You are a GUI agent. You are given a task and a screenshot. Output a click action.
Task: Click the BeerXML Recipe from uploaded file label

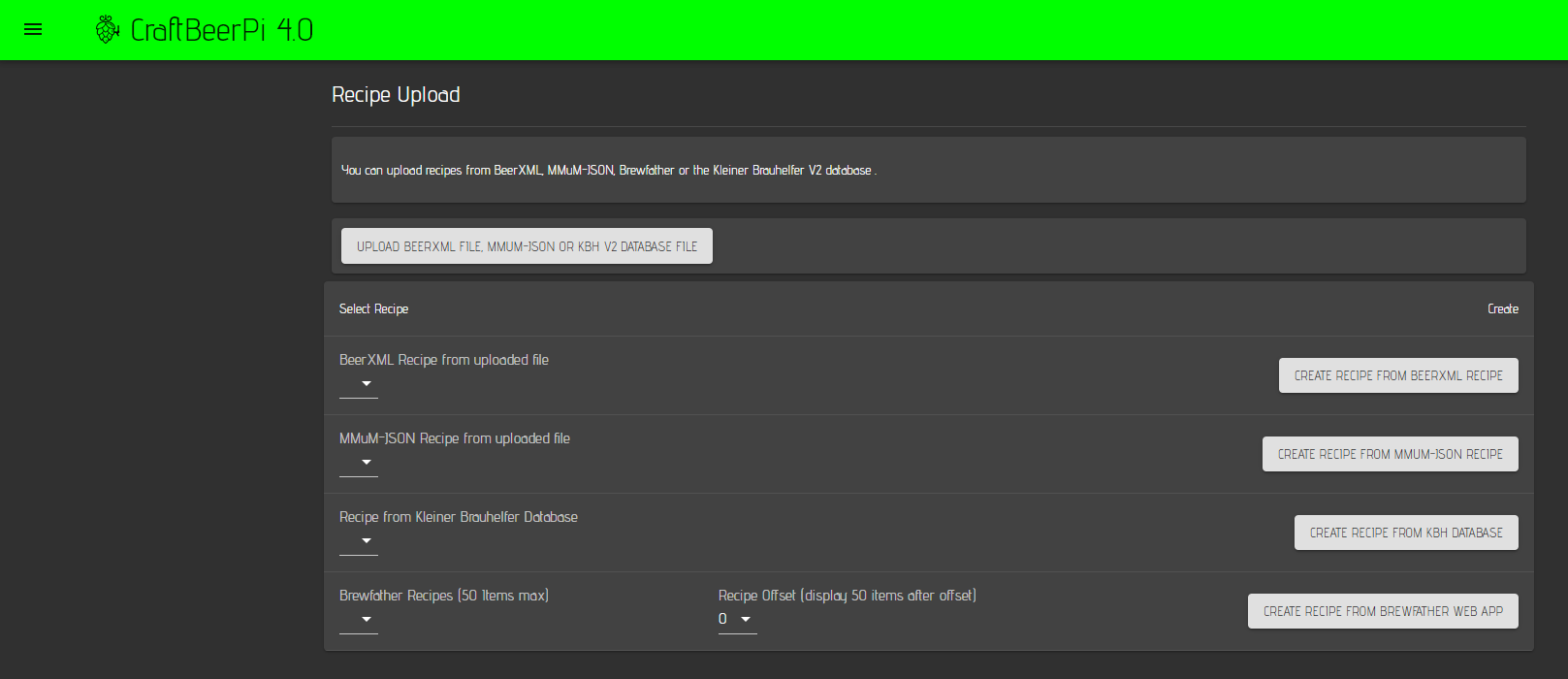(443, 360)
